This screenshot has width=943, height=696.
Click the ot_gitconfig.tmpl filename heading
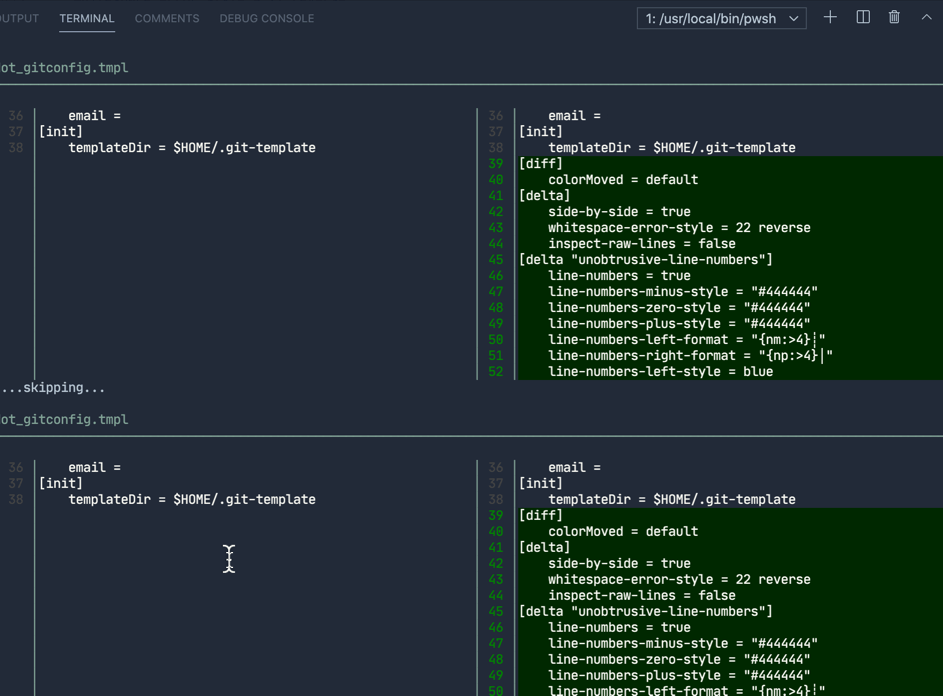coord(64,68)
